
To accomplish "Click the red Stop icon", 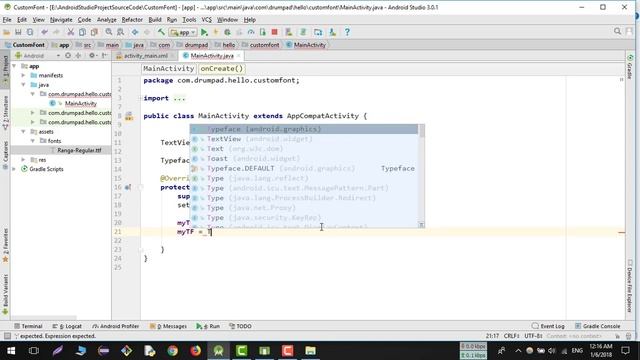I will (274, 32).
